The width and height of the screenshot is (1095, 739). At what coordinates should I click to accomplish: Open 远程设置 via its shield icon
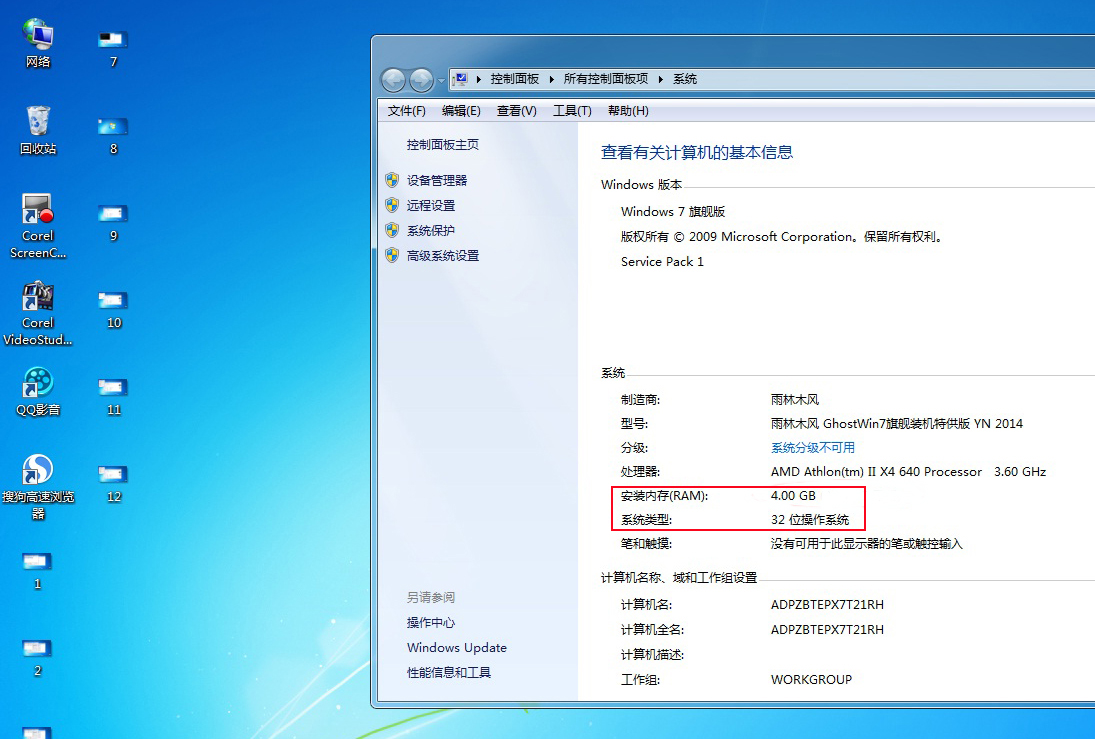coord(391,205)
